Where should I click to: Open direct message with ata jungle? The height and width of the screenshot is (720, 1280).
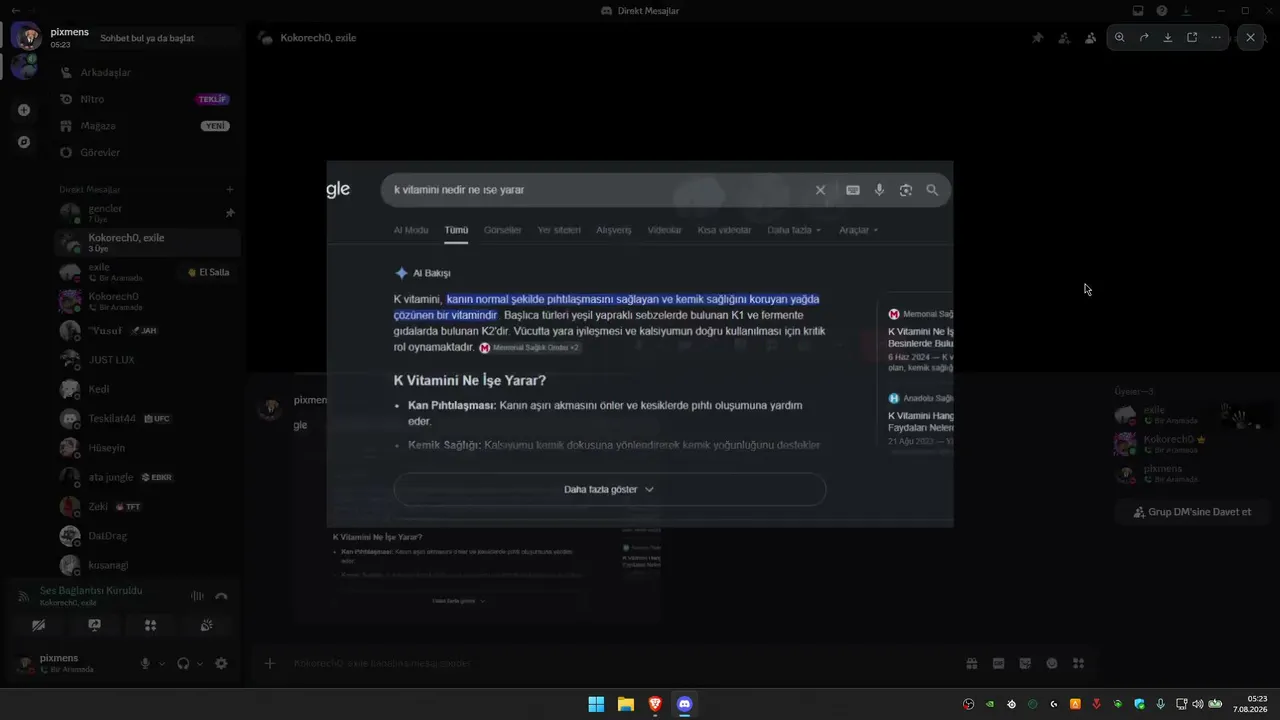point(148,477)
